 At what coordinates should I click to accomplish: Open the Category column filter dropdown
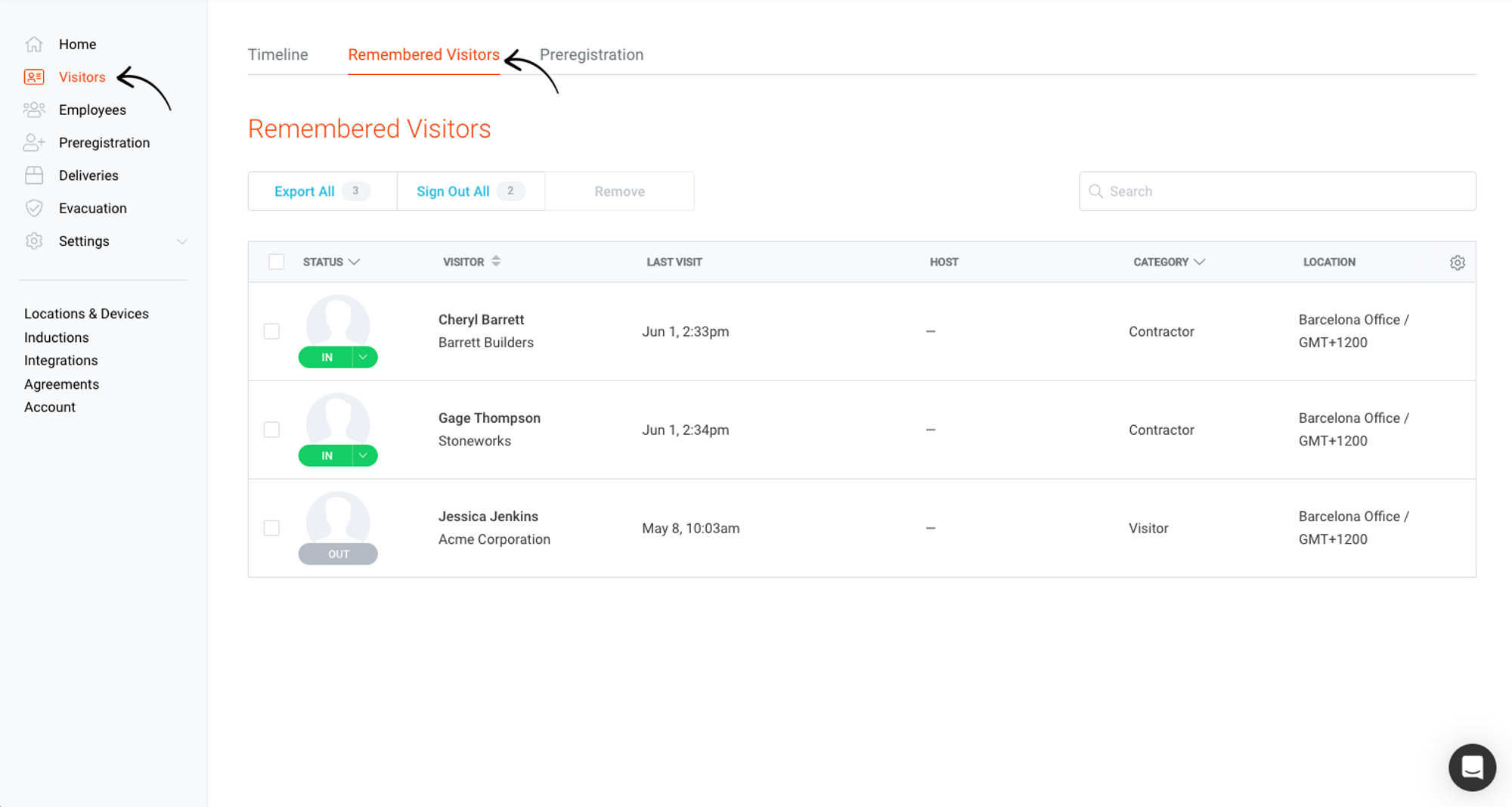1199,262
